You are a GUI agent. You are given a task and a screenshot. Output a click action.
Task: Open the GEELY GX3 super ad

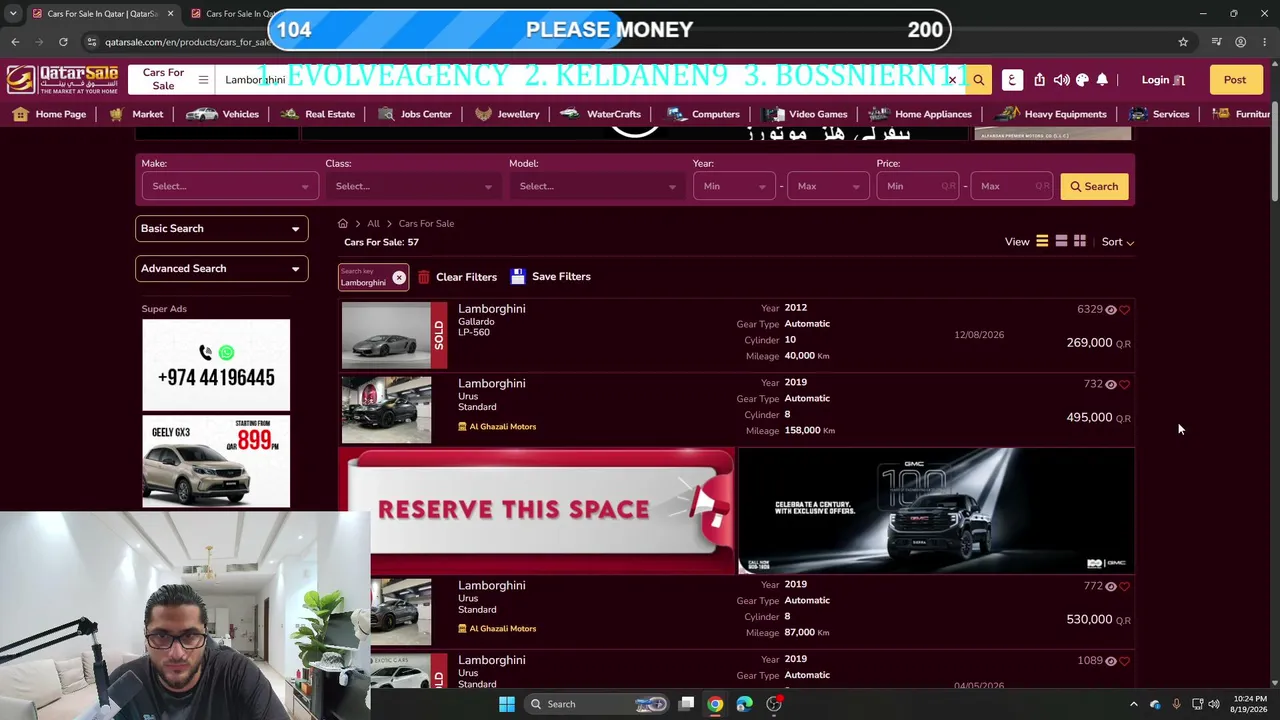(216, 461)
